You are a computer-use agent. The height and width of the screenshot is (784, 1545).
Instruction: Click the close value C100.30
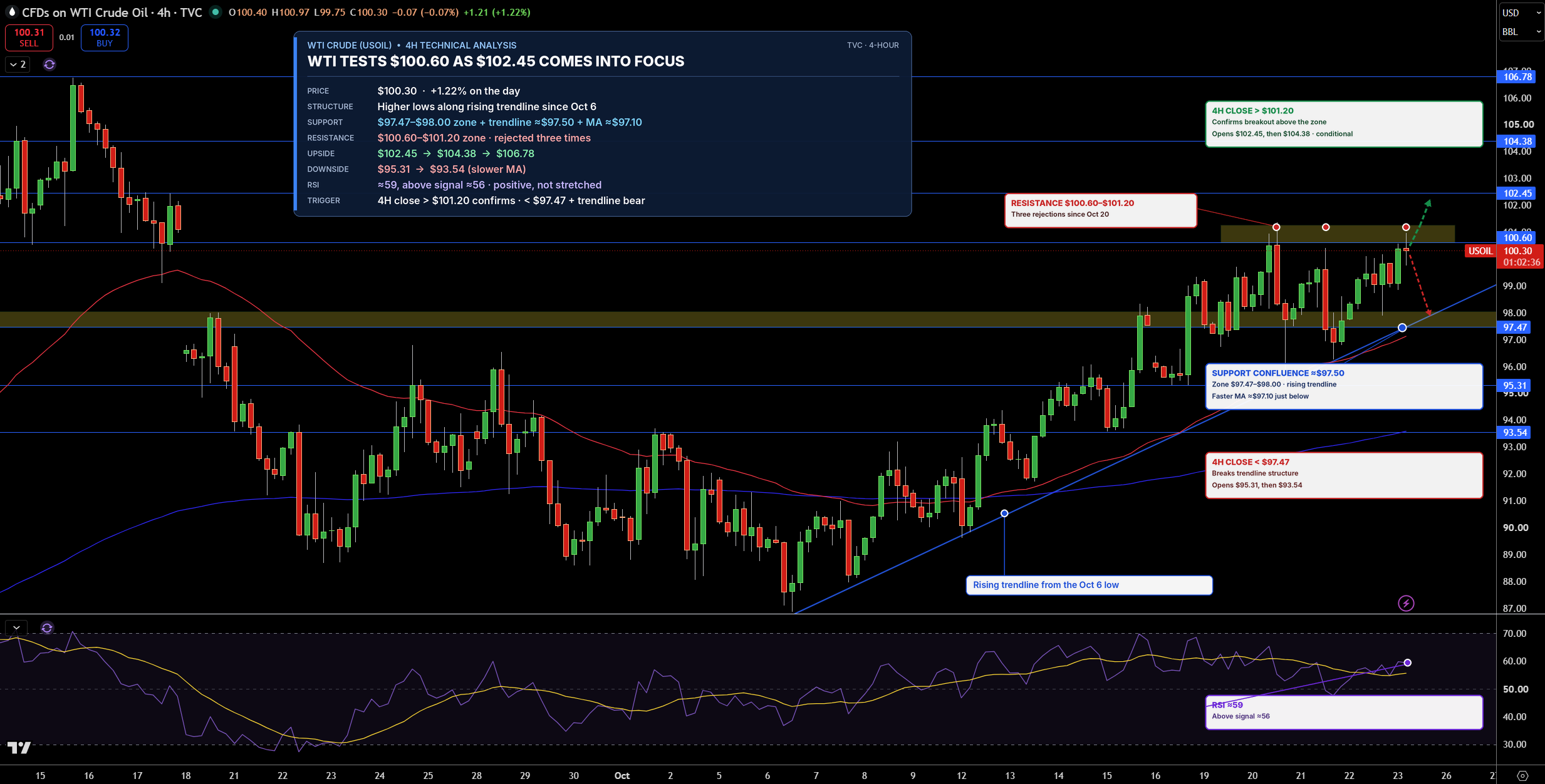pyautogui.click(x=368, y=13)
